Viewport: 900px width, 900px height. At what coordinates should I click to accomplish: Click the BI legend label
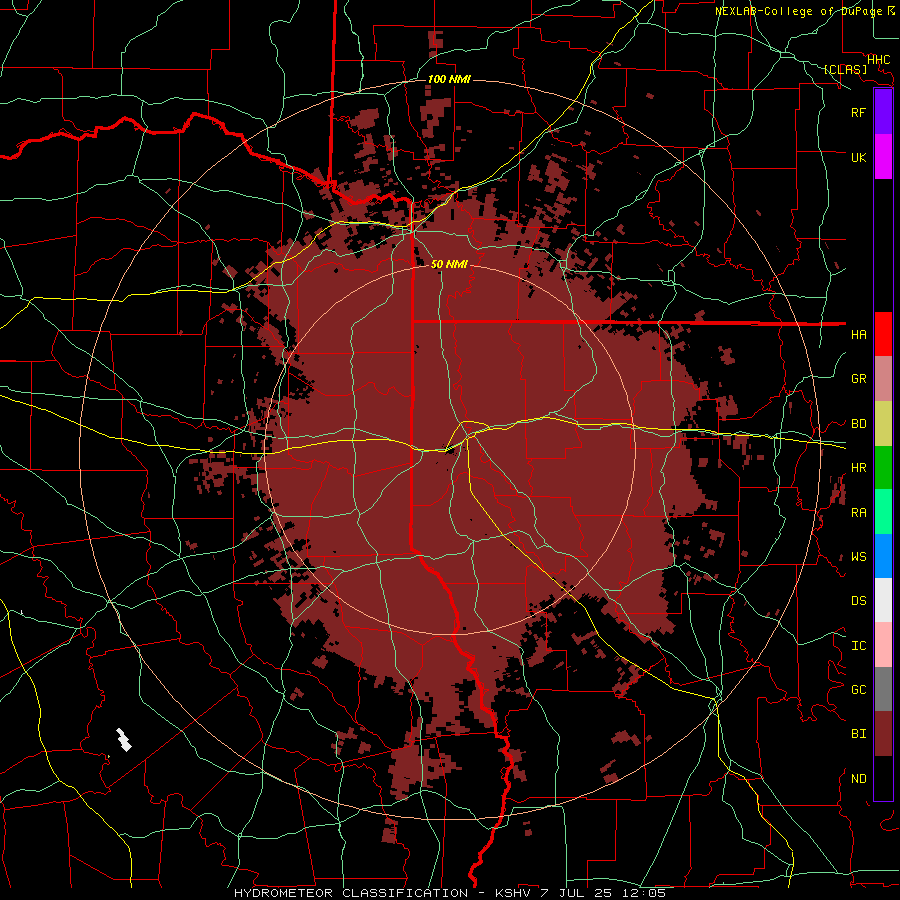click(859, 734)
